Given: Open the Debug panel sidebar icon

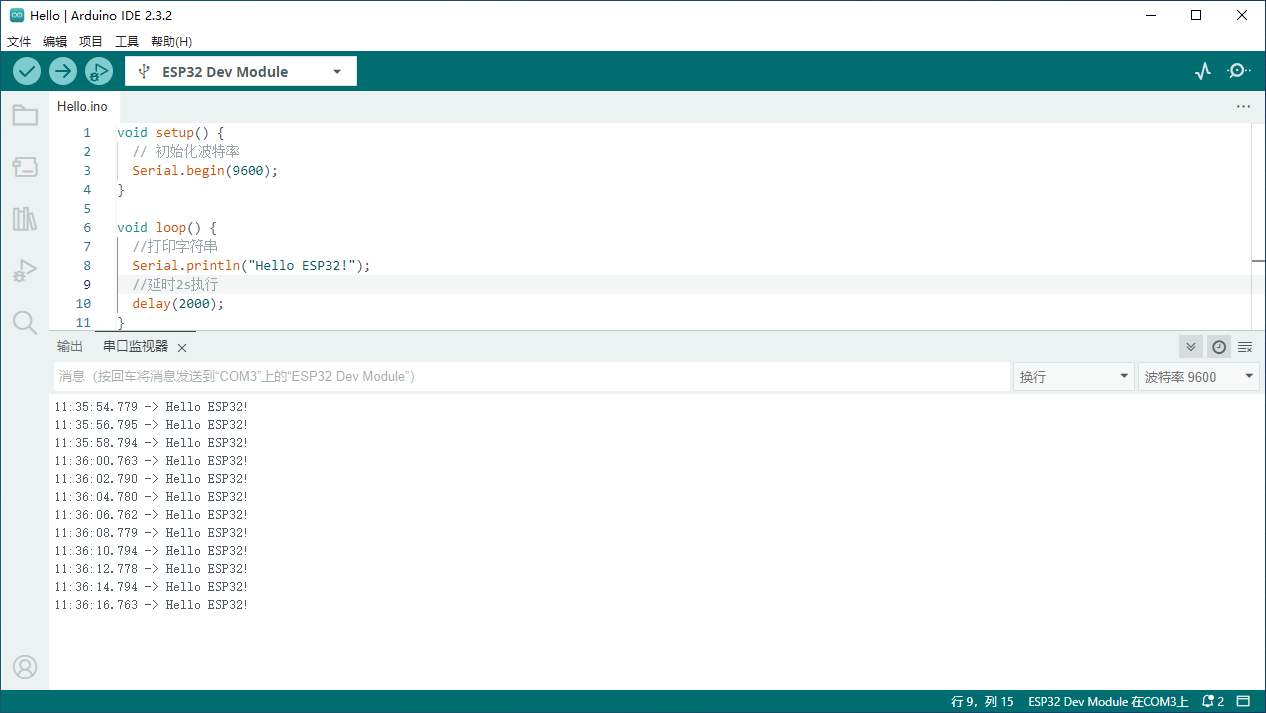Looking at the screenshot, I should coord(25,271).
